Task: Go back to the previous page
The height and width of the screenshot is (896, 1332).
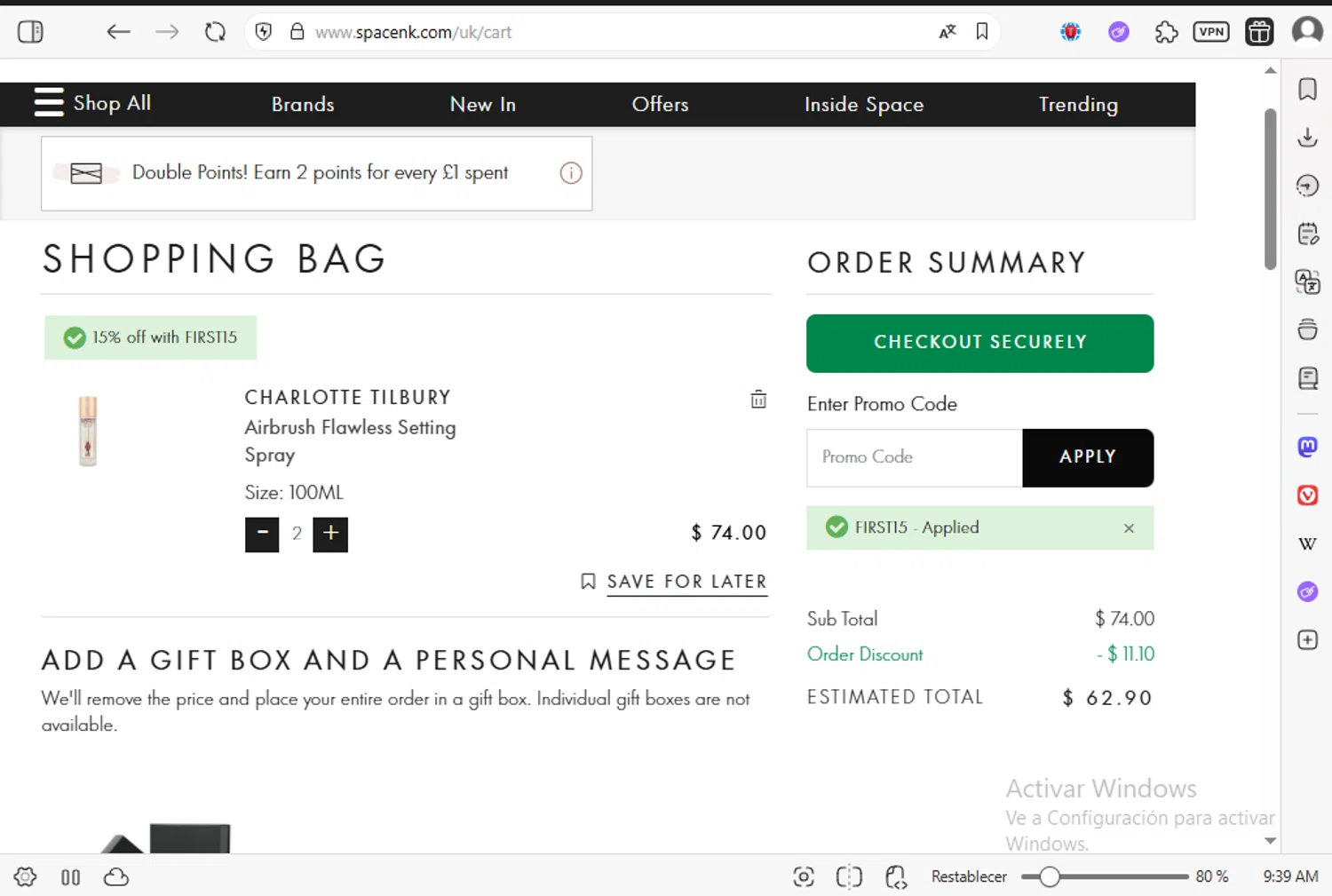Action: point(118,32)
